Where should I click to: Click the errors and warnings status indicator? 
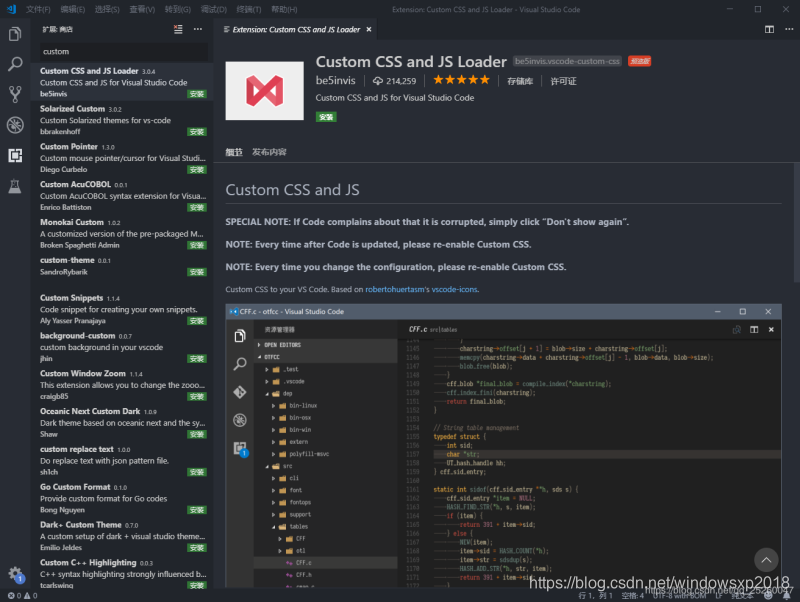[22, 595]
